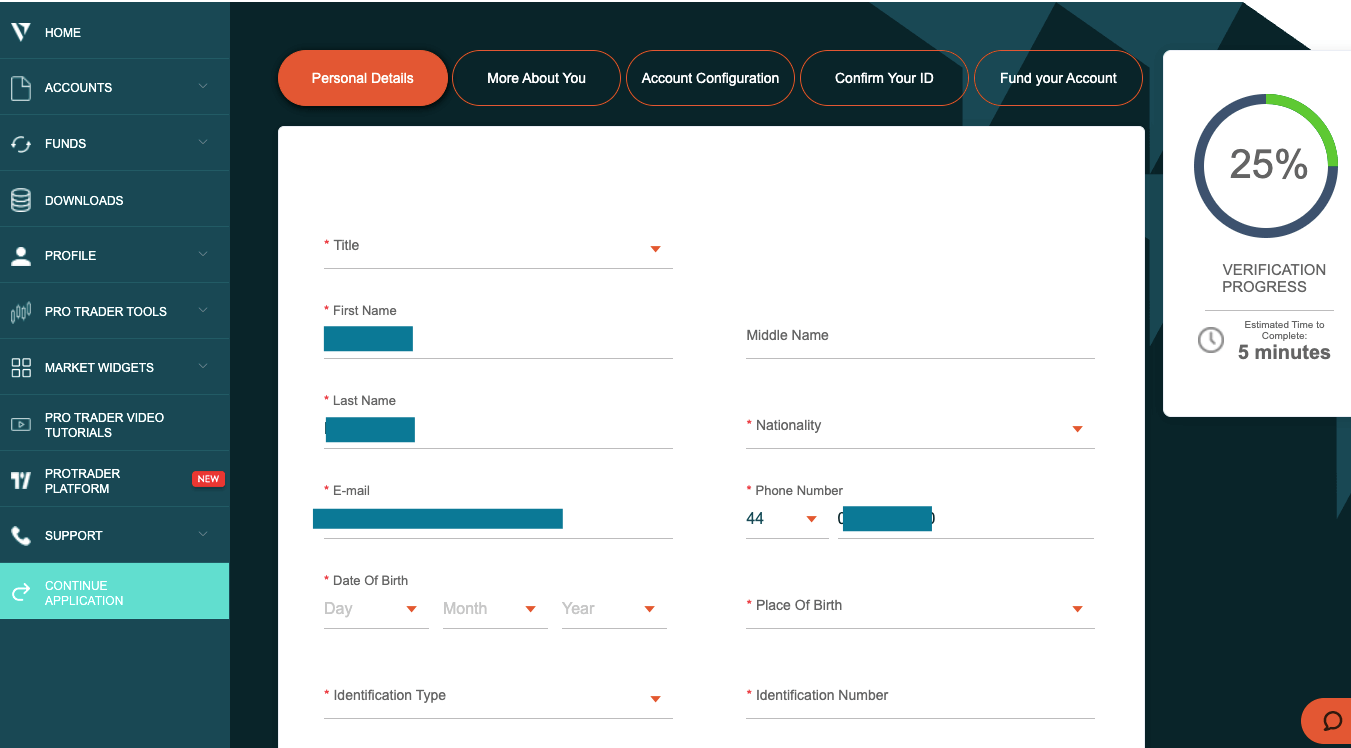Switch to the More About You tab
This screenshot has width=1351, height=748.
pos(536,78)
